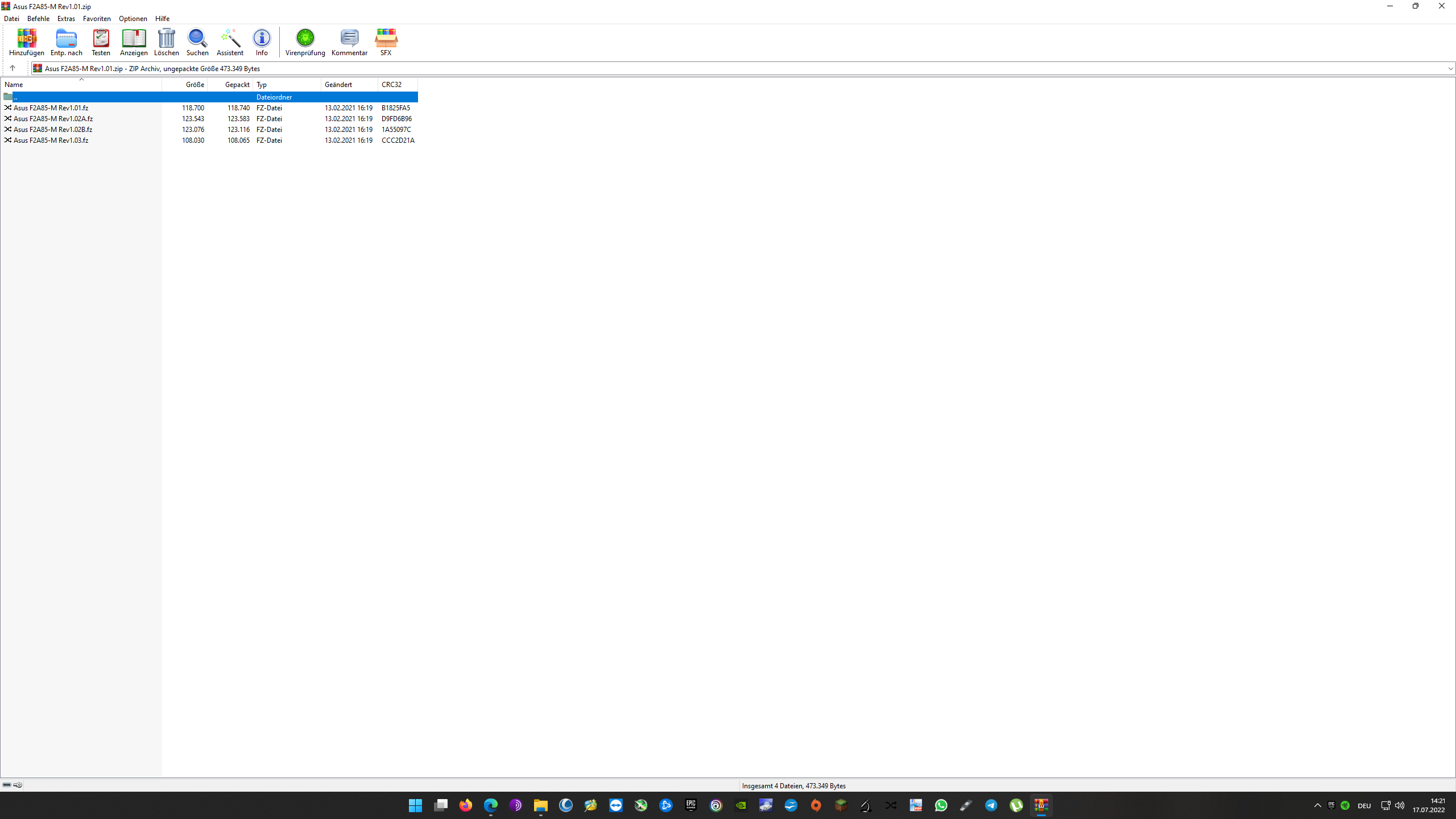Launch Firefox from the taskbar

[x=465, y=805]
